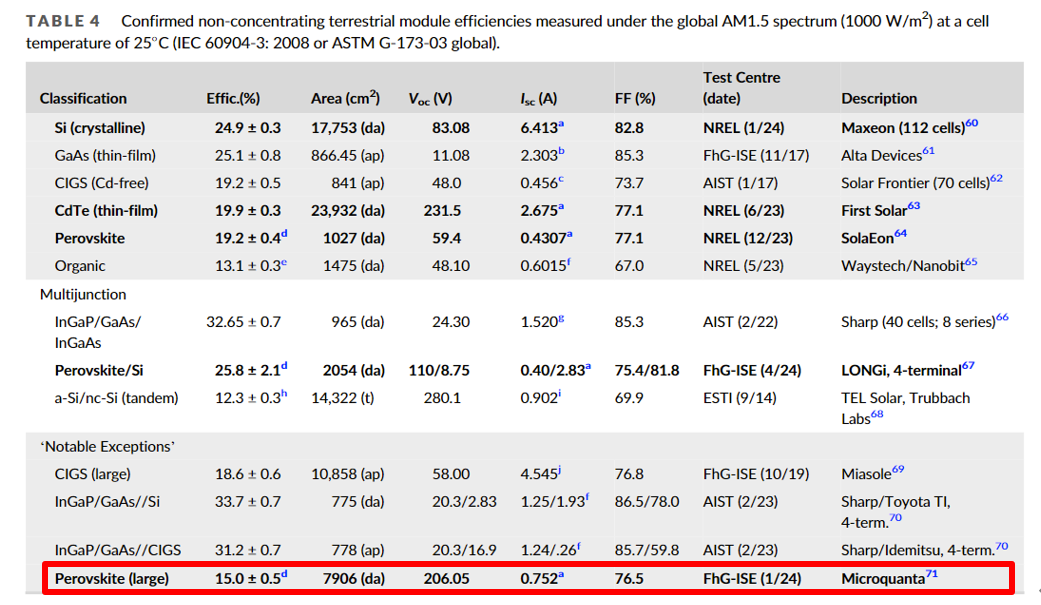Select footnote d on 19.2 ± 0.4
The width and height of the screenshot is (1041, 605).
(284, 233)
